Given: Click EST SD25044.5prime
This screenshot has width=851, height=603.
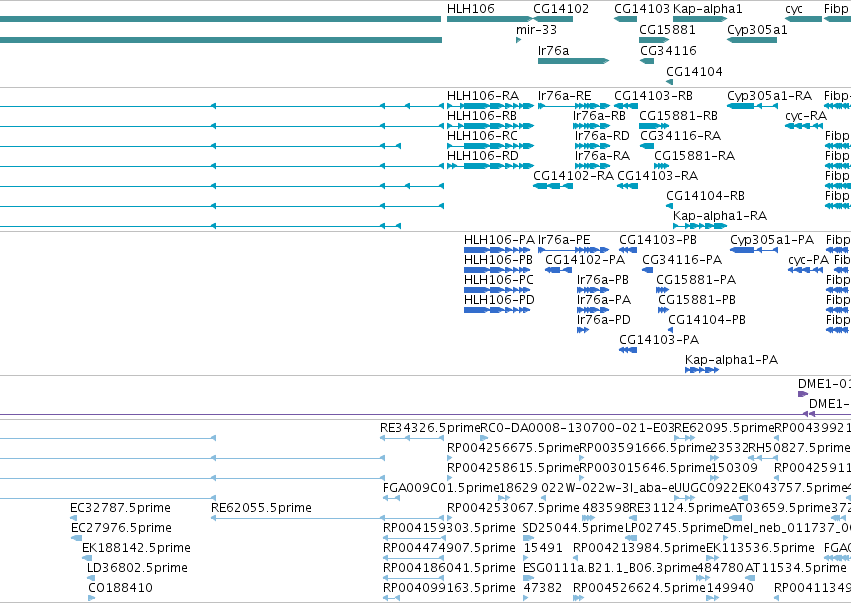Looking at the screenshot, I should tap(573, 528).
